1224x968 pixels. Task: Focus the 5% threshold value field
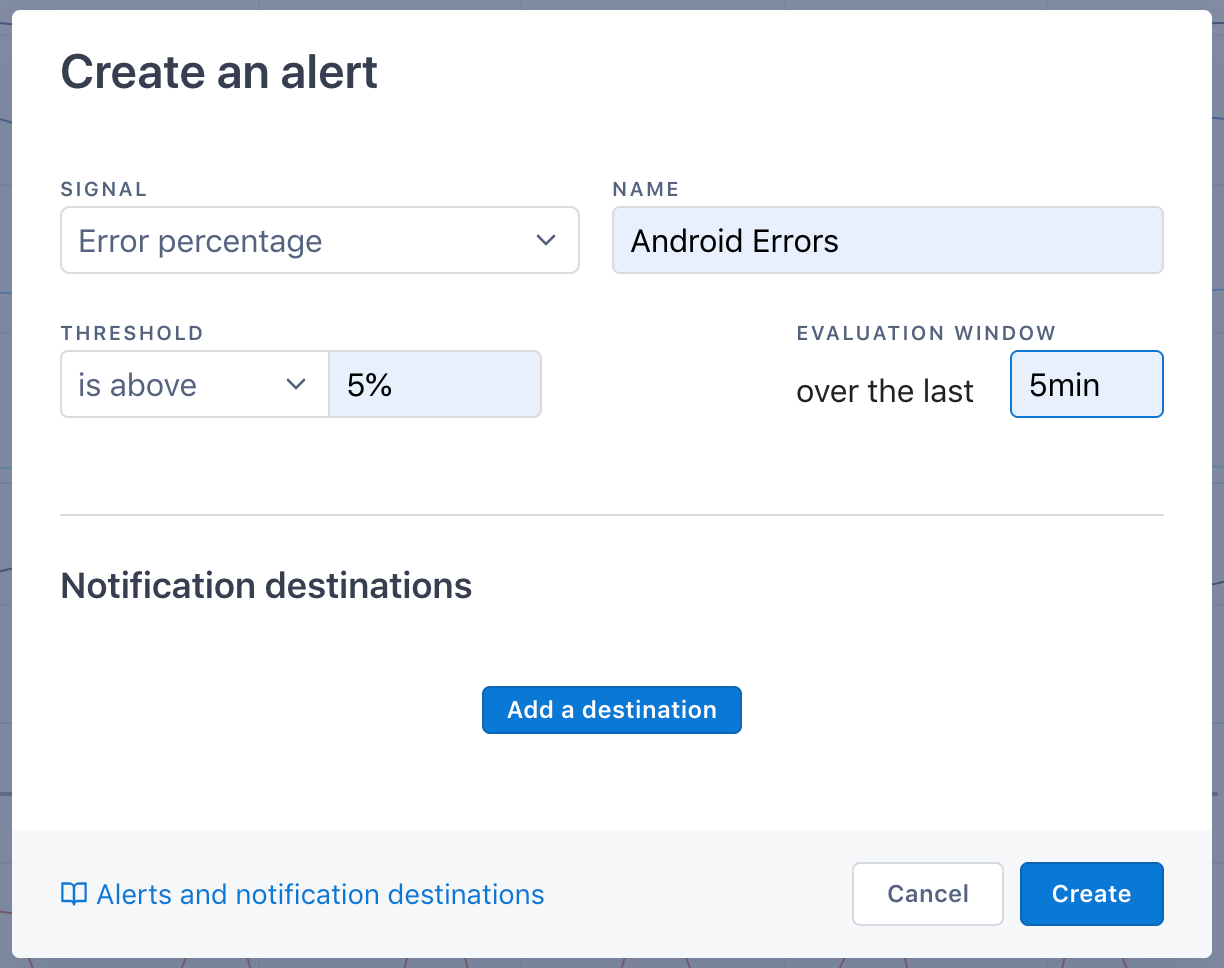tap(435, 385)
